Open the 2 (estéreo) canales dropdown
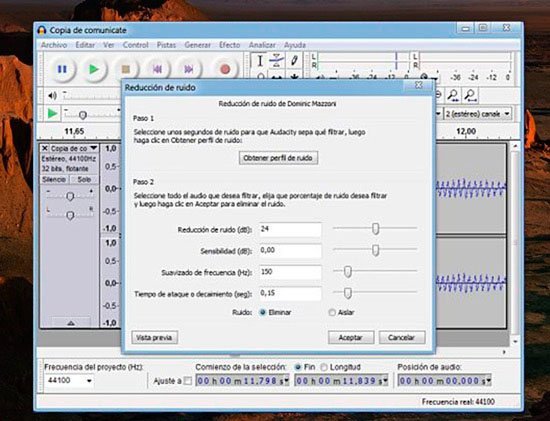The width and height of the screenshot is (550, 421). [x=478, y=114]
